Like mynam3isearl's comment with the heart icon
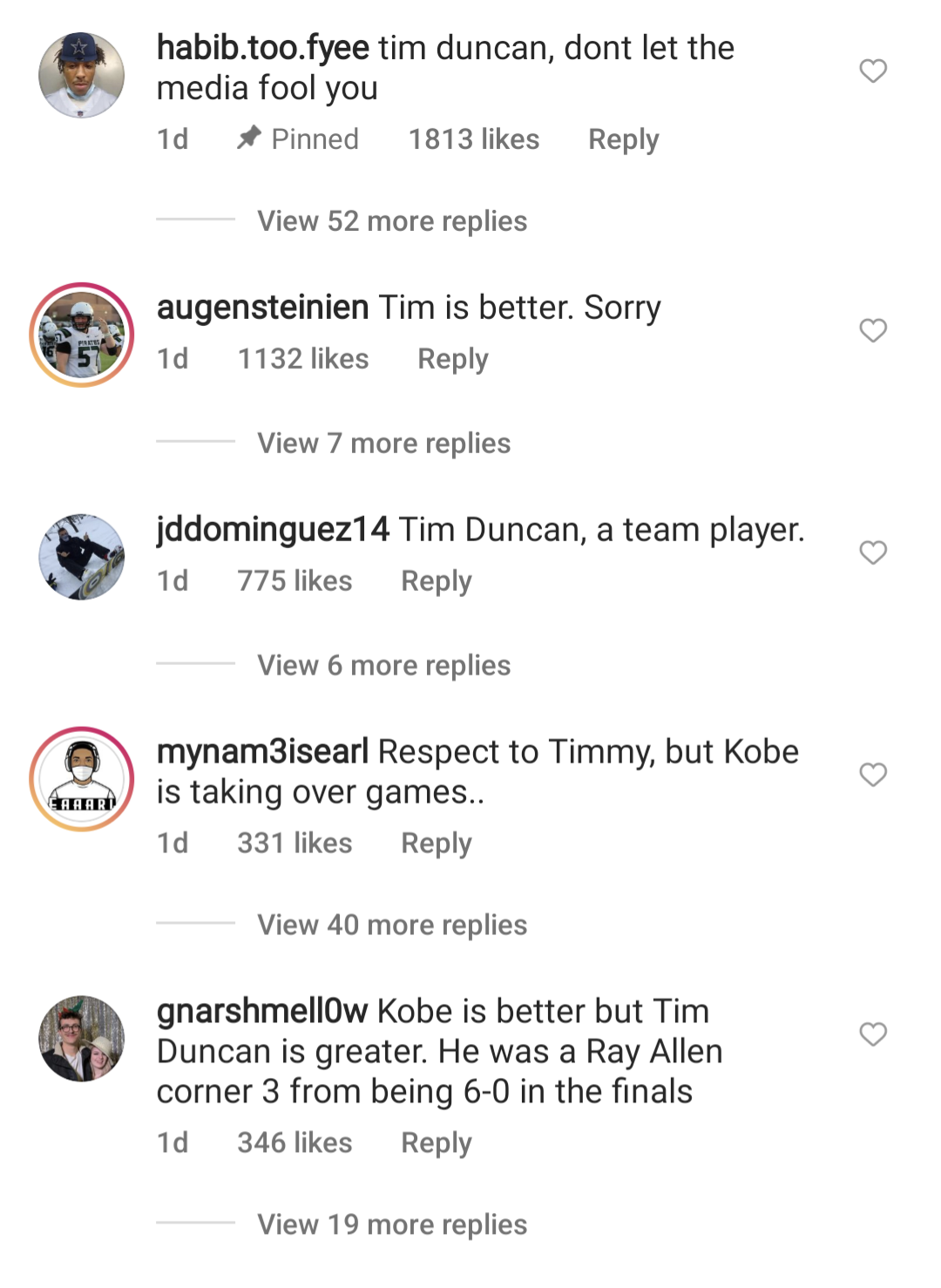 click(x=872, y=775)
